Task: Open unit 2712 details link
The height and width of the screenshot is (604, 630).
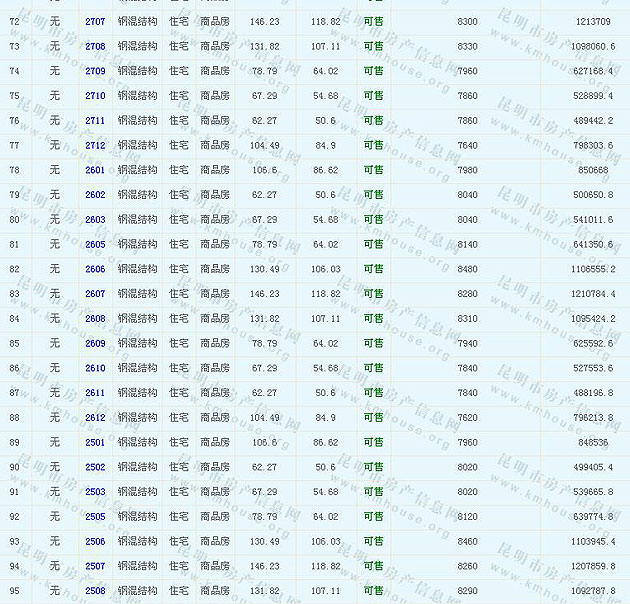Action: (x=95, y=145)
